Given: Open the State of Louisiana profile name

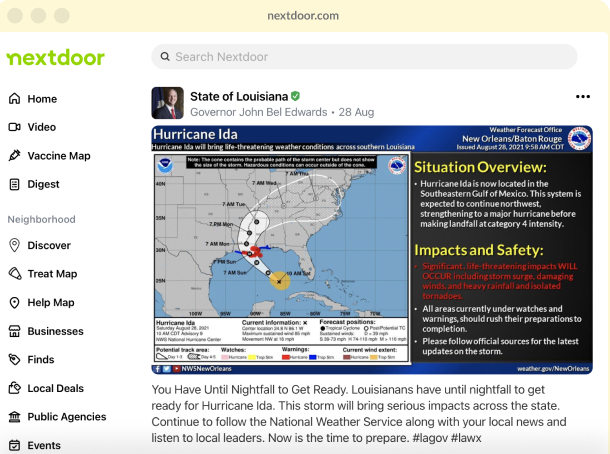Looking at the screenshot, I should [x=239, y=96].
